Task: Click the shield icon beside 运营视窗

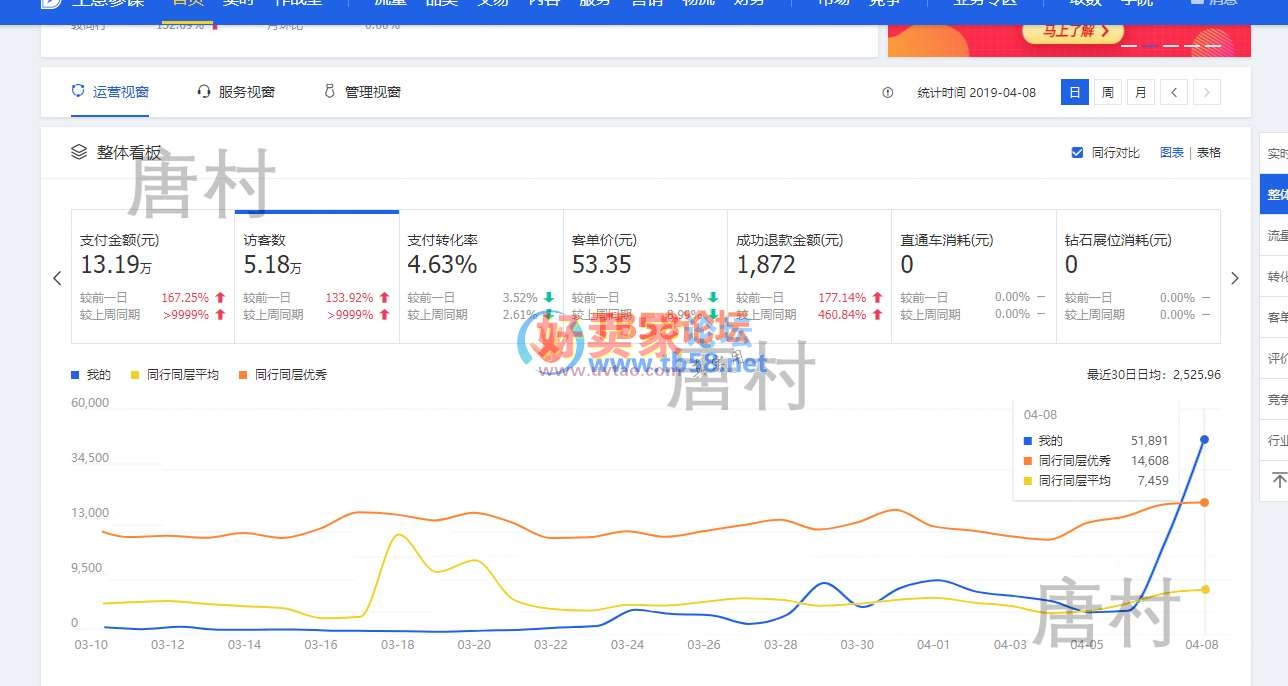Action: point(78,92)
